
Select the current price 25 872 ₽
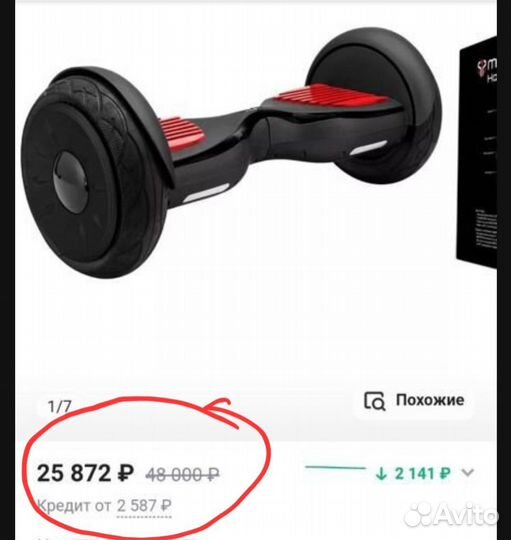coord(85,473)
